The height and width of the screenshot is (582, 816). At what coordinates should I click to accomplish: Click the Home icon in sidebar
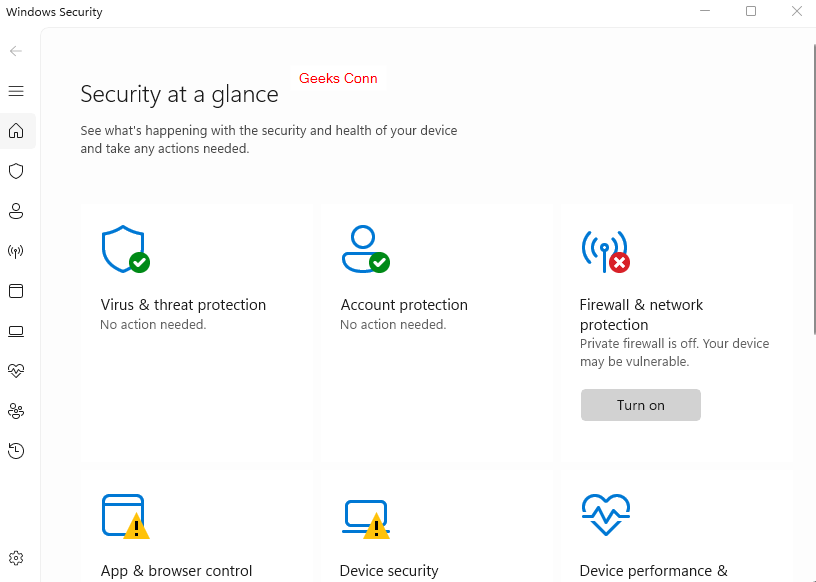16,131
